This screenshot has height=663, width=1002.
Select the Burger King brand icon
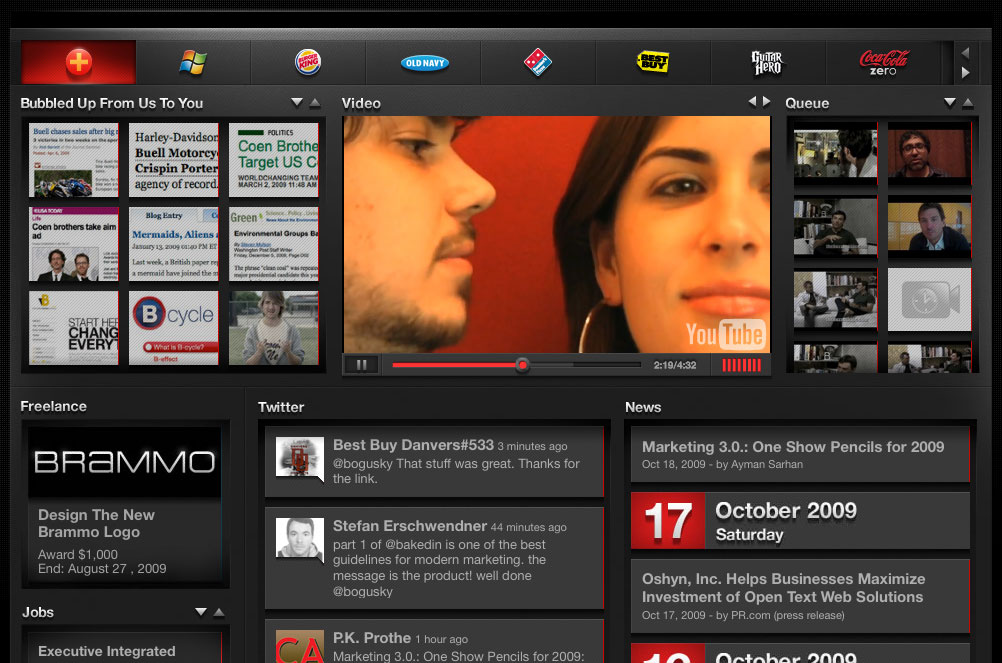308,63
